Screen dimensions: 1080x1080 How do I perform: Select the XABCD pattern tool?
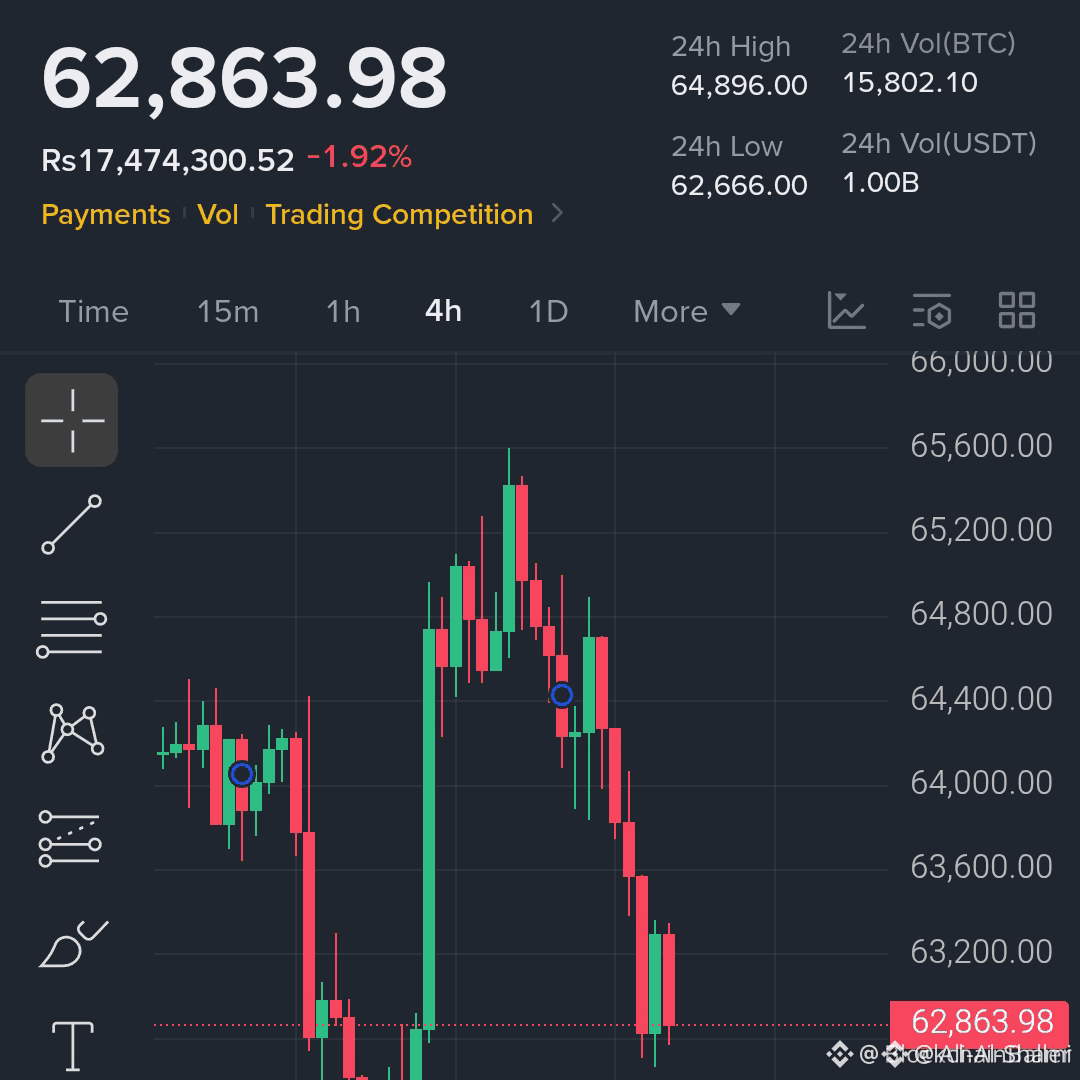pos(72,733)
